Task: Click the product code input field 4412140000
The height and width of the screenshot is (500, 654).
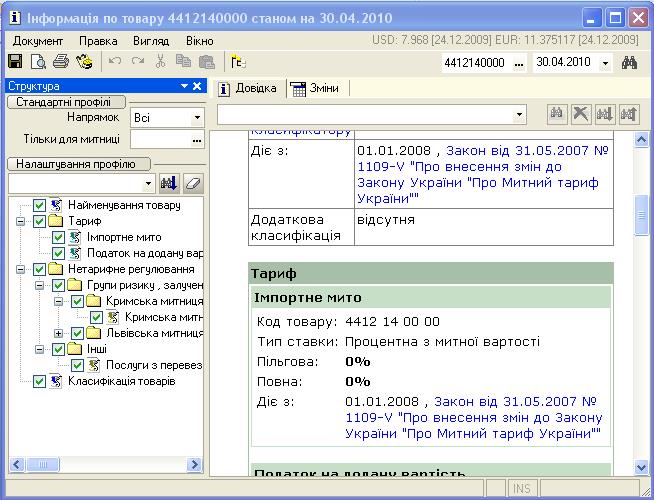Action: [476, 63]
